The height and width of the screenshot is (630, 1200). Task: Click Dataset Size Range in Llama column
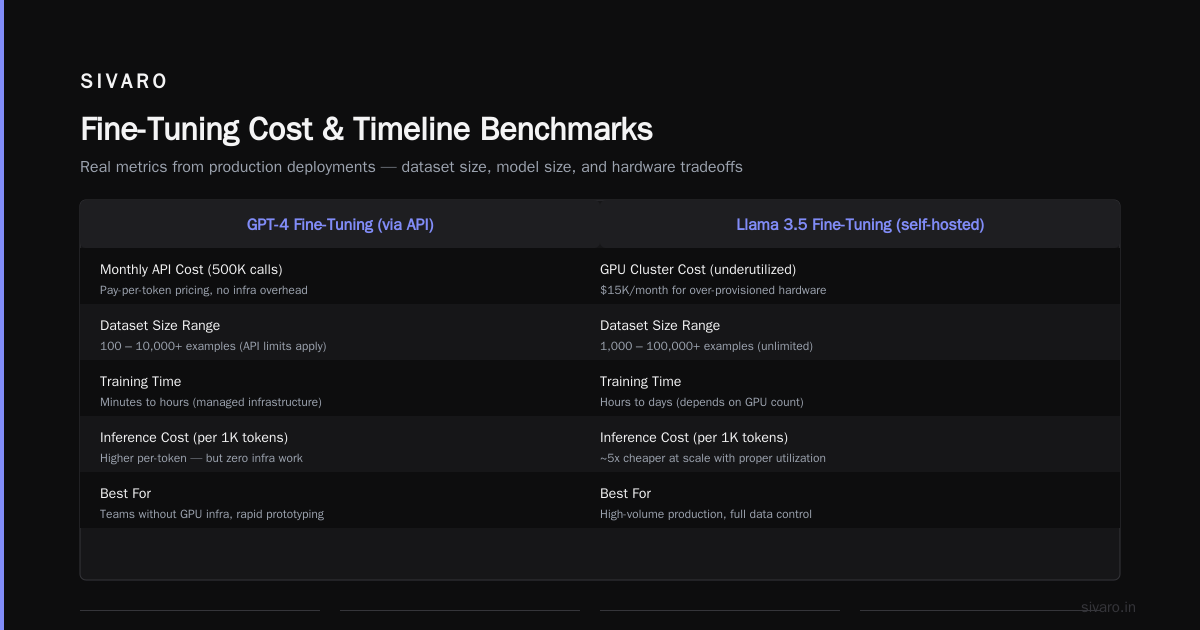[660, 325]
